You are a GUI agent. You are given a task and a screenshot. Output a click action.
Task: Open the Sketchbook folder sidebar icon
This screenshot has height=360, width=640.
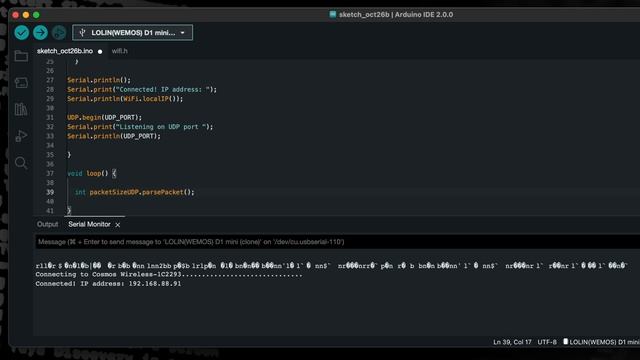(x=21, y=56)
